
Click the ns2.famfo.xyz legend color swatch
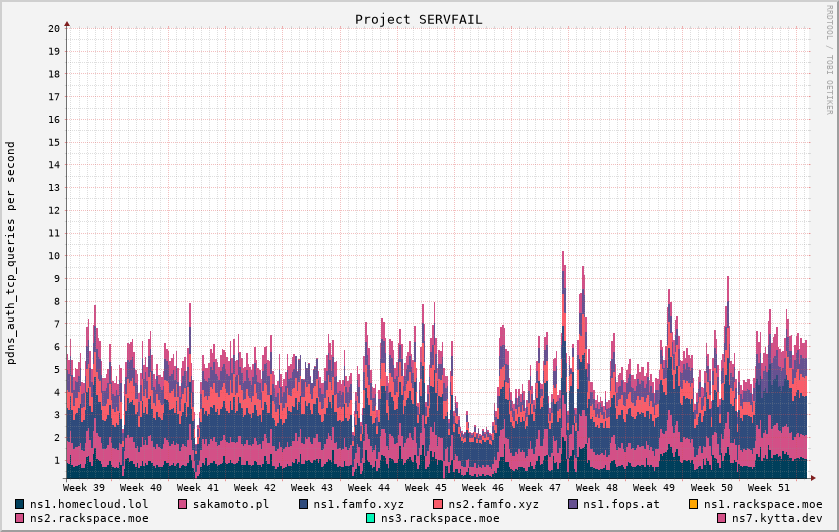[438, 504]
